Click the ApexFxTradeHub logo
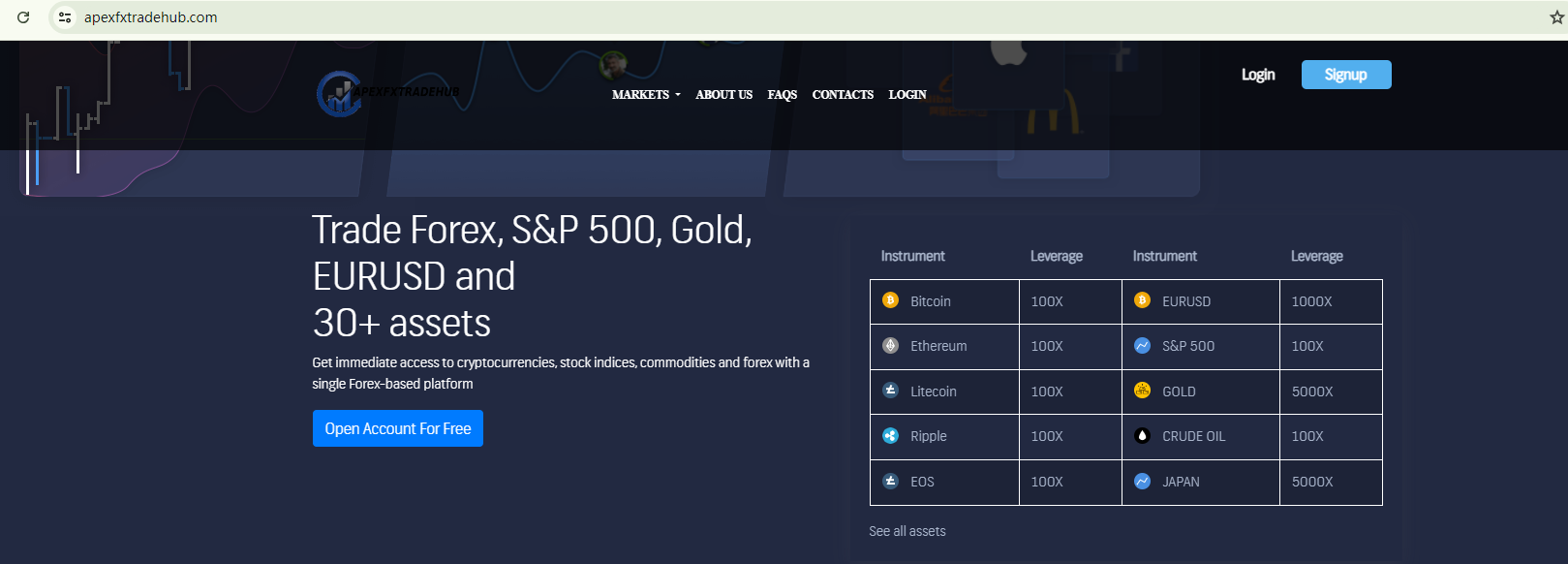 point(388,93)
